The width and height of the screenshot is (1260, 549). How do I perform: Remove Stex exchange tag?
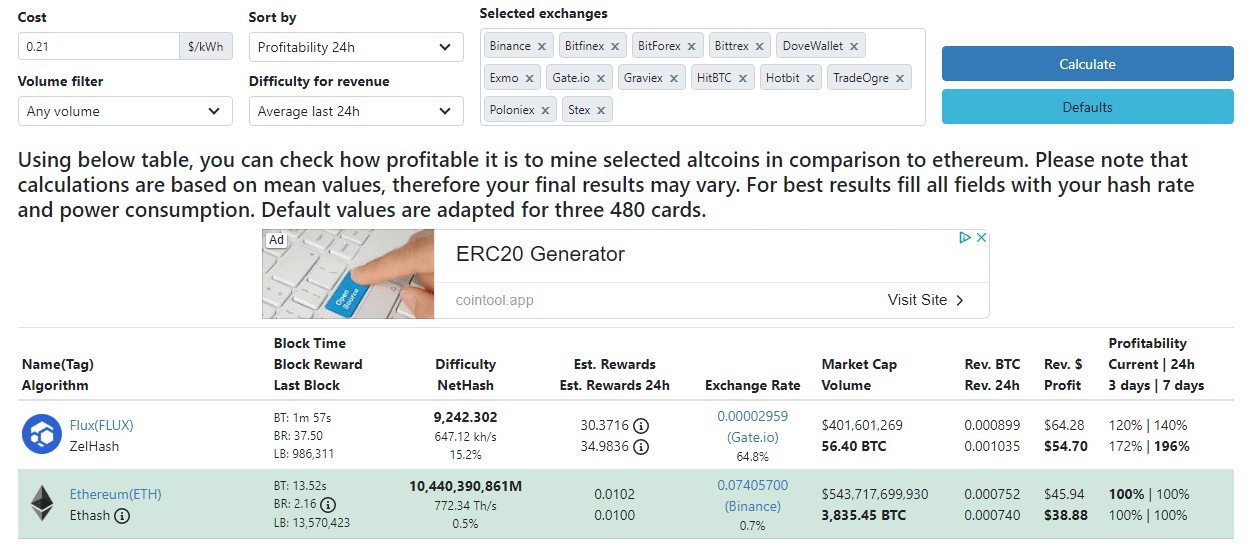click(x=601, y=111)
